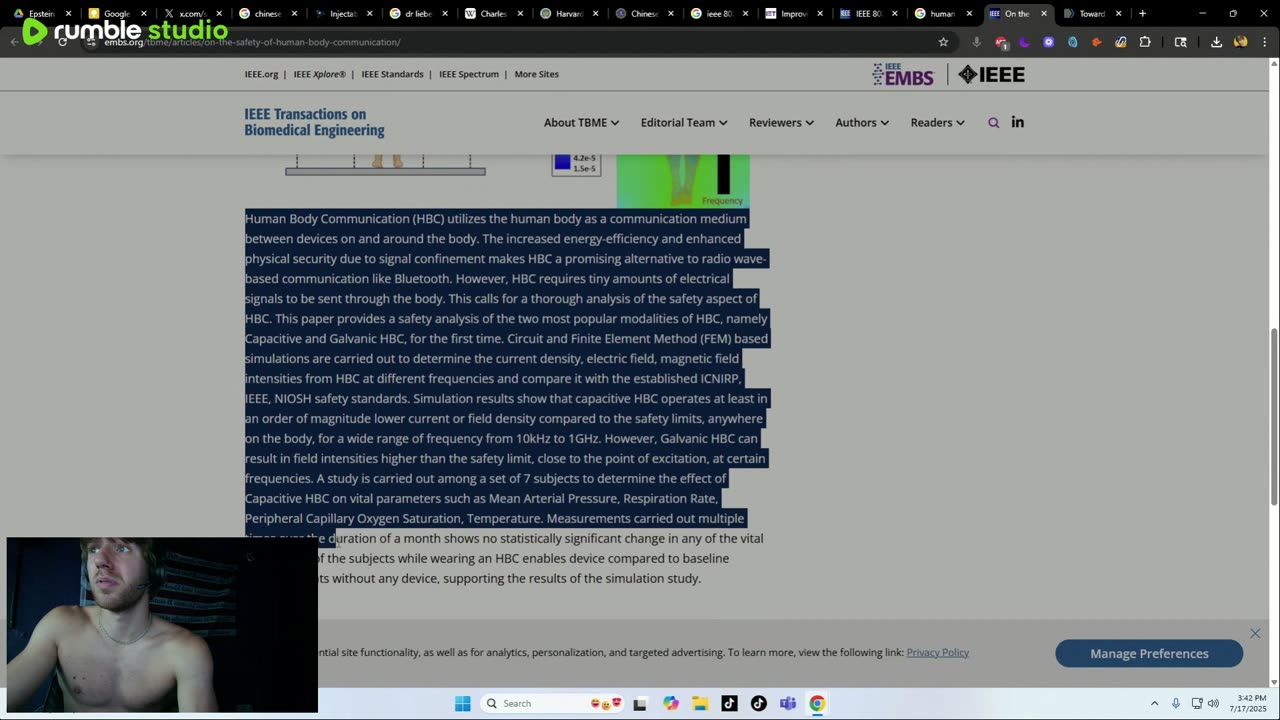Image resolution: width=1280 pixels, height=720 pixels.
Task: Open the square TikTok taskbar icon
Action: [729, 703]
